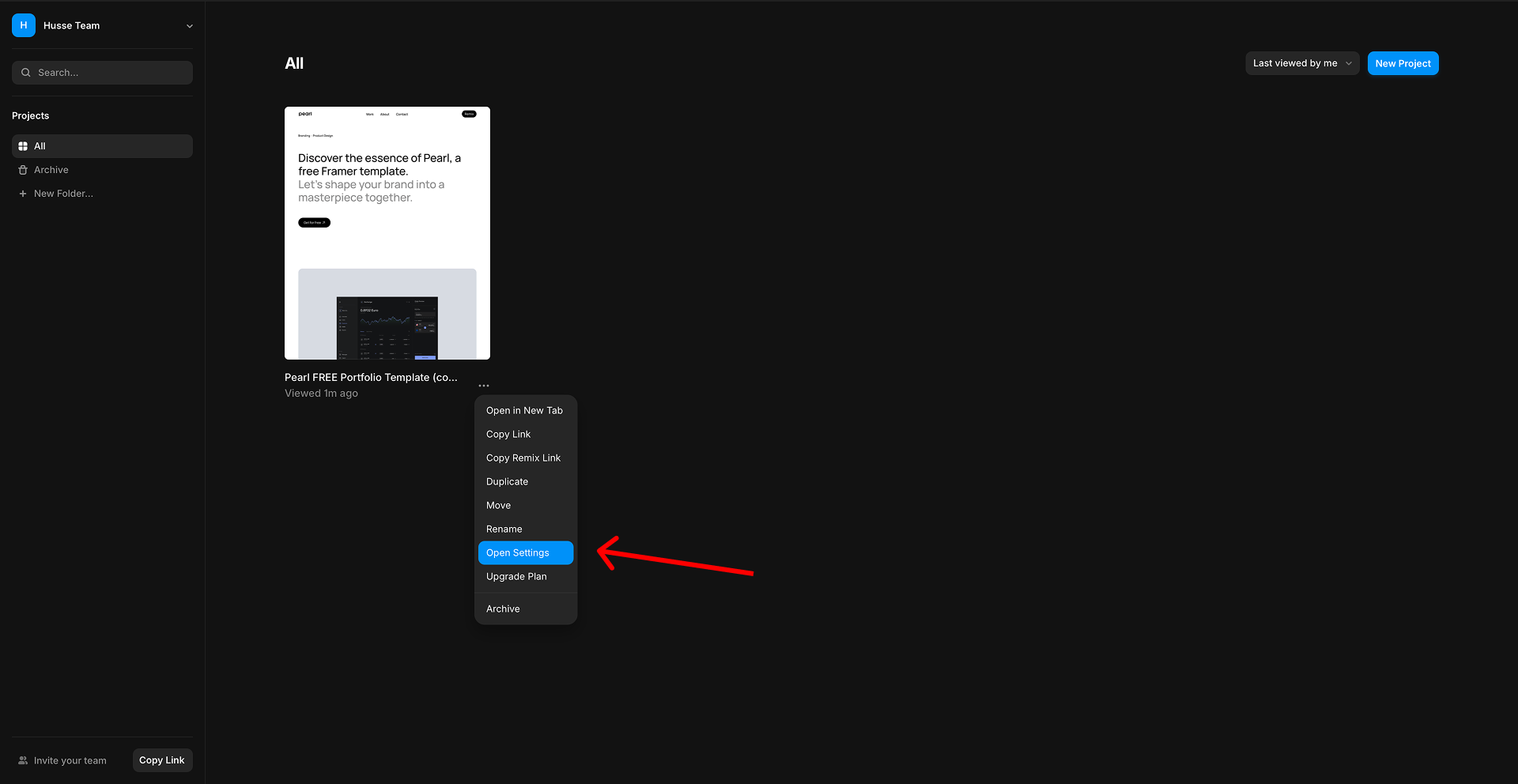Image resolution: width=1518 pixels, height=784 pixels.
Task: Click the All page heading
Action: click(x=294, y=63)
